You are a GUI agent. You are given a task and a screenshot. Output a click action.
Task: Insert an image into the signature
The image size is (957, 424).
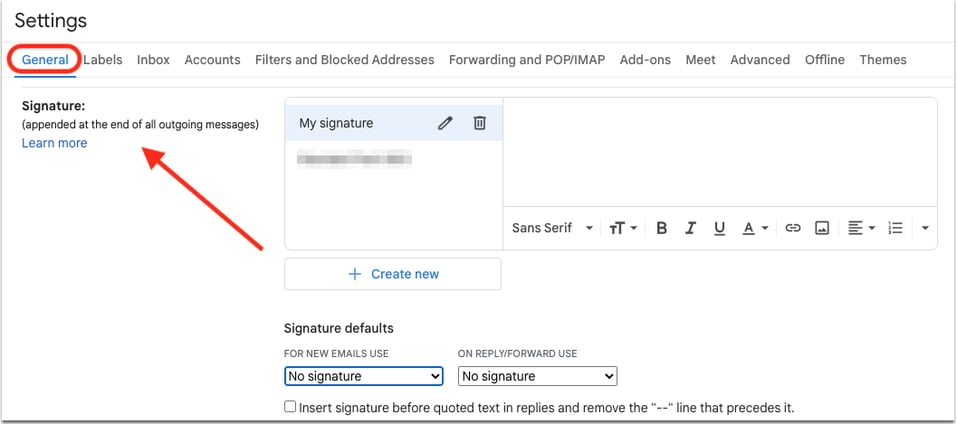click(822, 228)
